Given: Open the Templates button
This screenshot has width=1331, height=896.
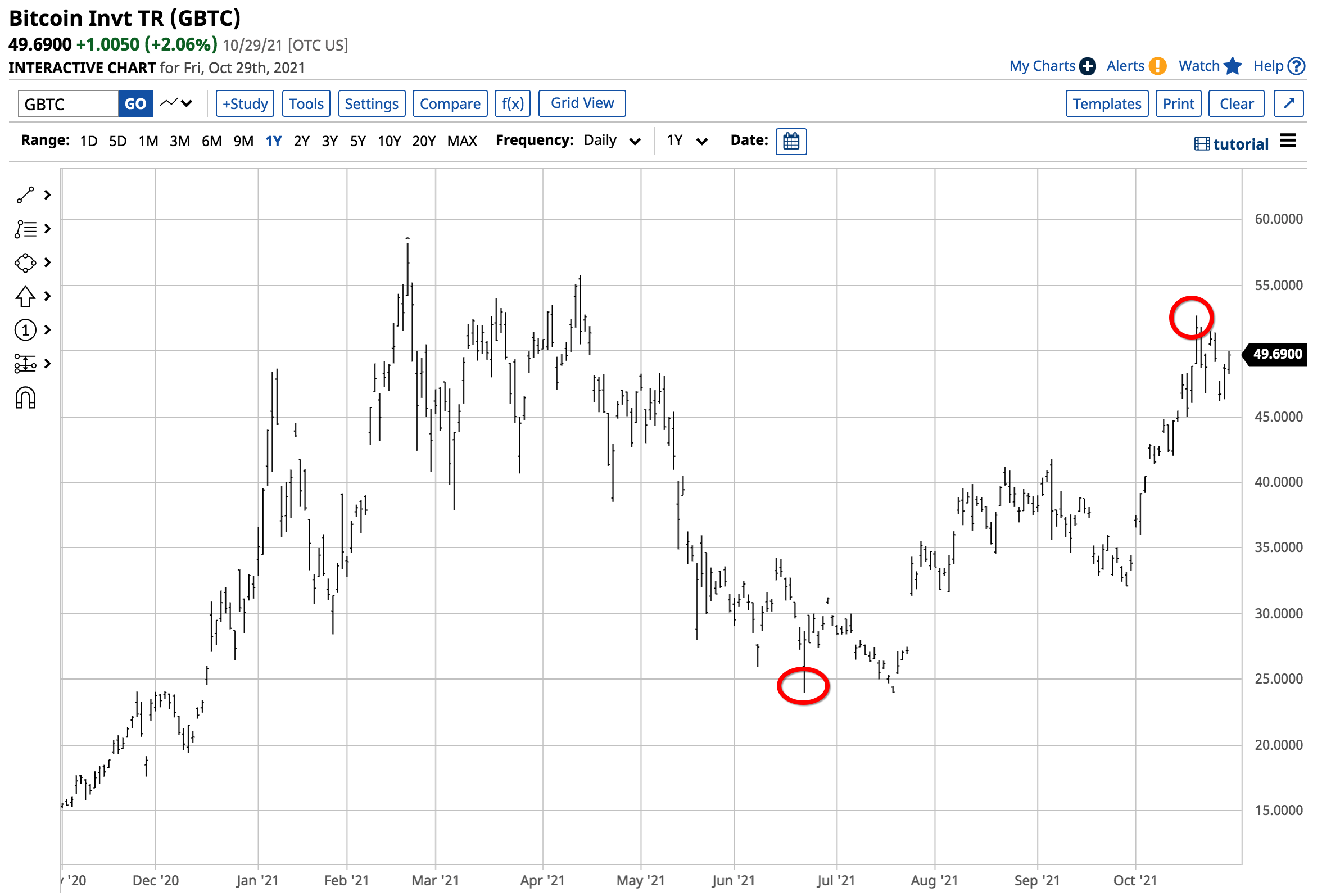Looking at the screenshot, I should [x=1107, y=103].
